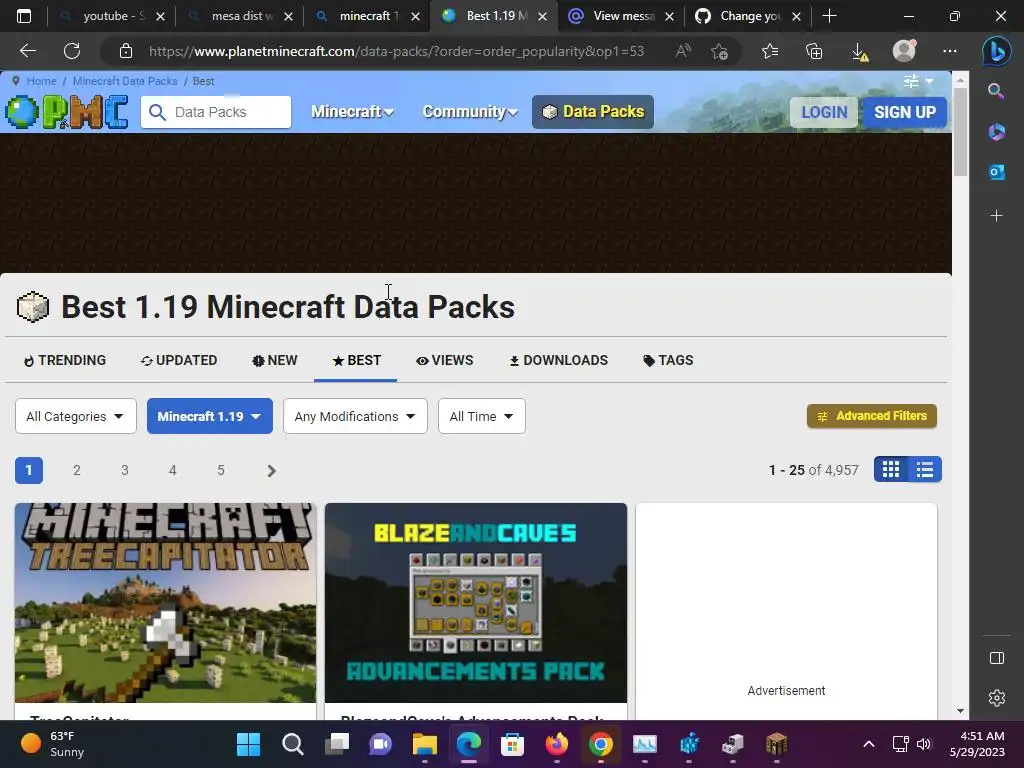Open the Microsoft 365 sidebar icon
This screenshot has height=768, width=1024.
[997, 132]
